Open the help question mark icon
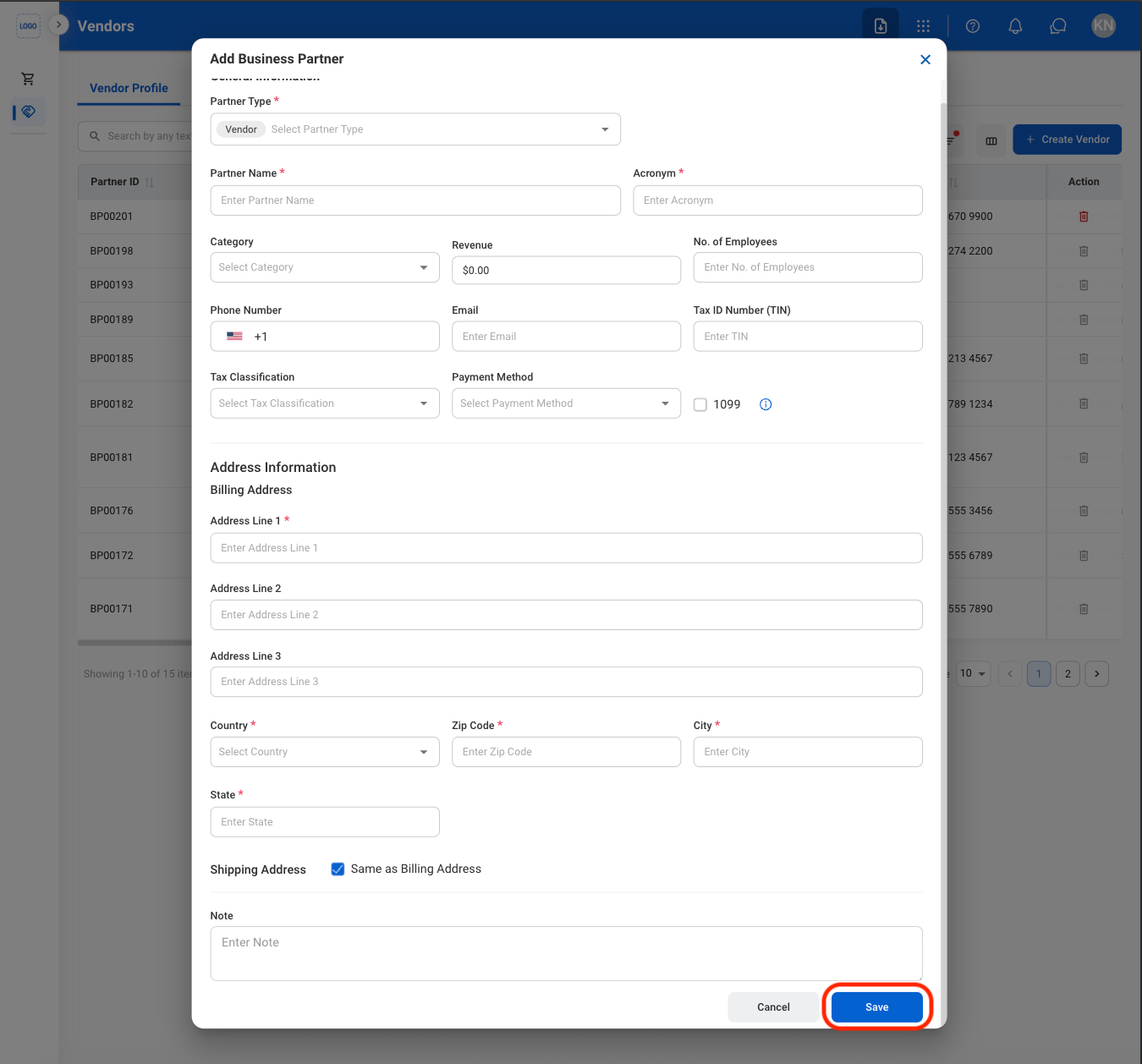The width and height of the screenshot is (1142, 1064). pos(973,26)
